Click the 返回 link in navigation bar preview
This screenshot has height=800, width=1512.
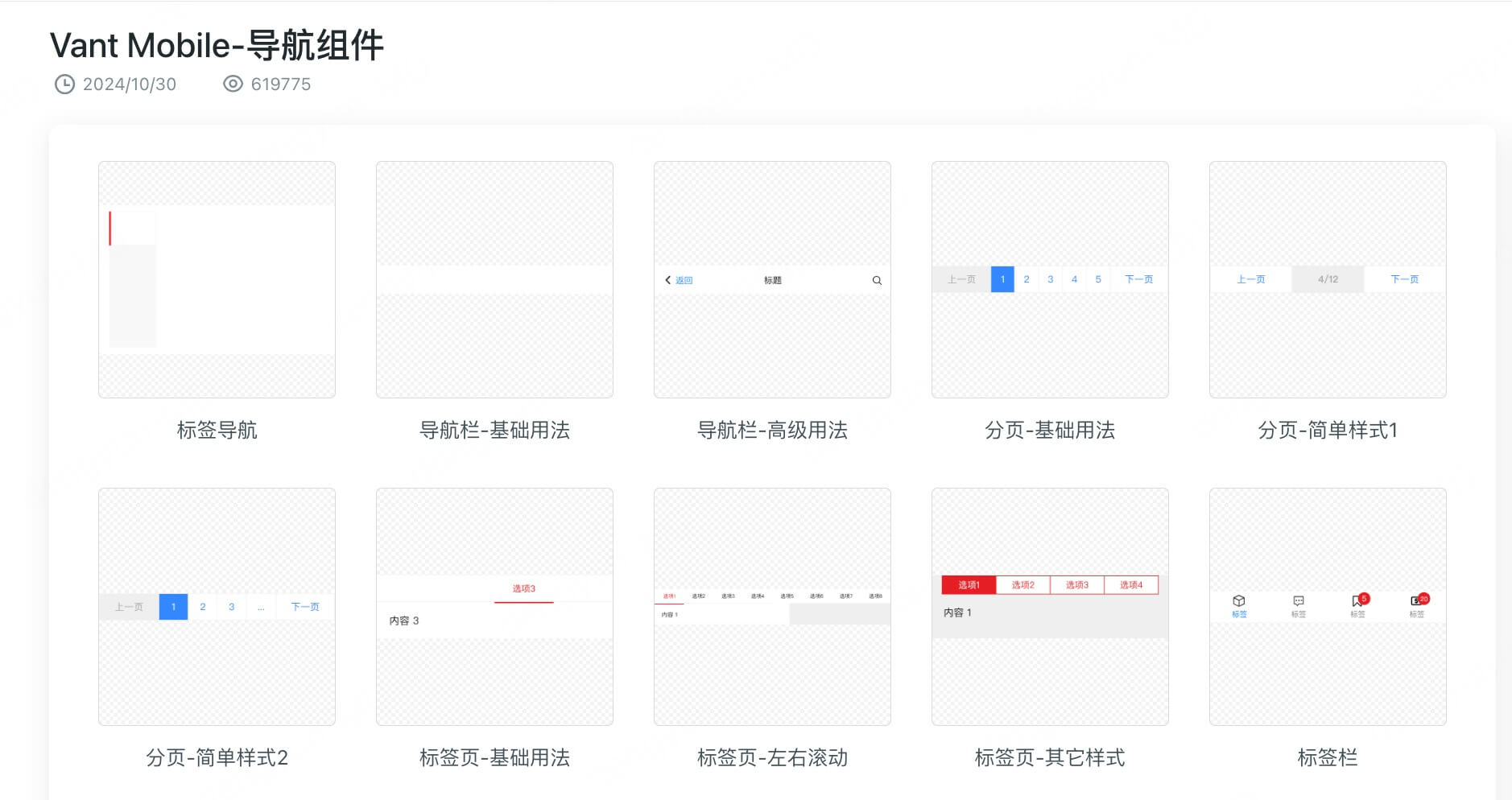point(684,280)
